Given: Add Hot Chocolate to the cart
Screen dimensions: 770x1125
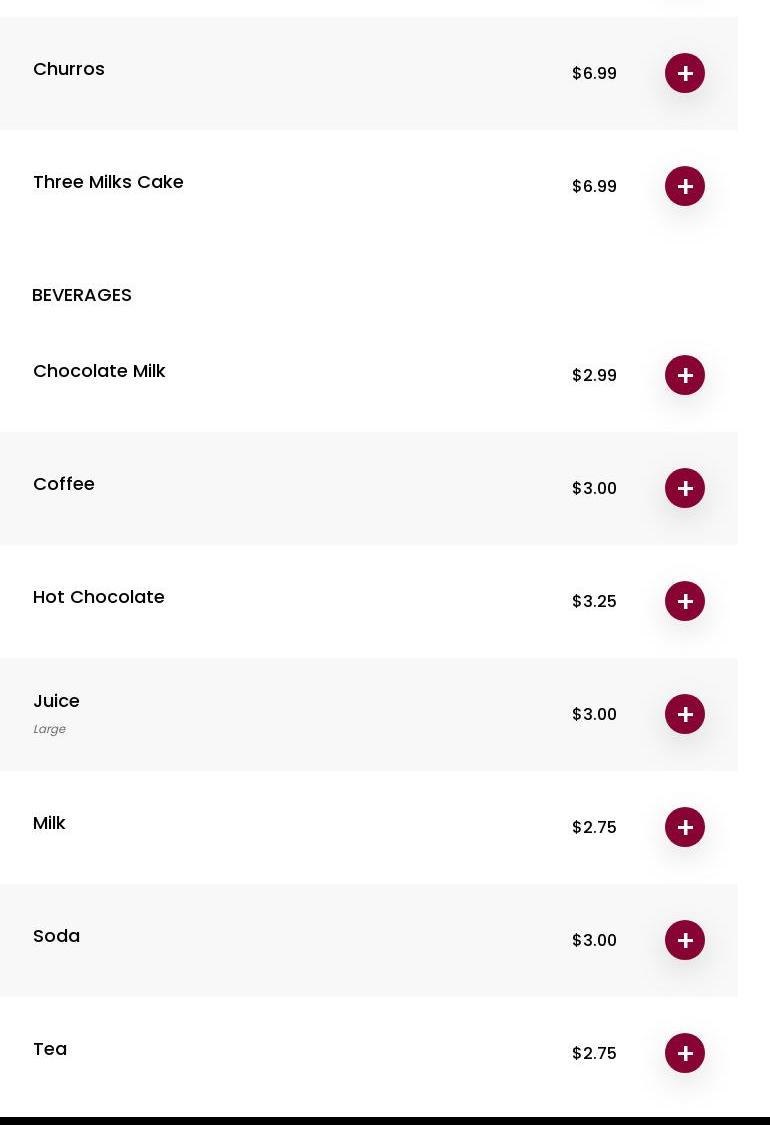Looking at the screenshot, I should pyautogui.click(x=685, y=601).
